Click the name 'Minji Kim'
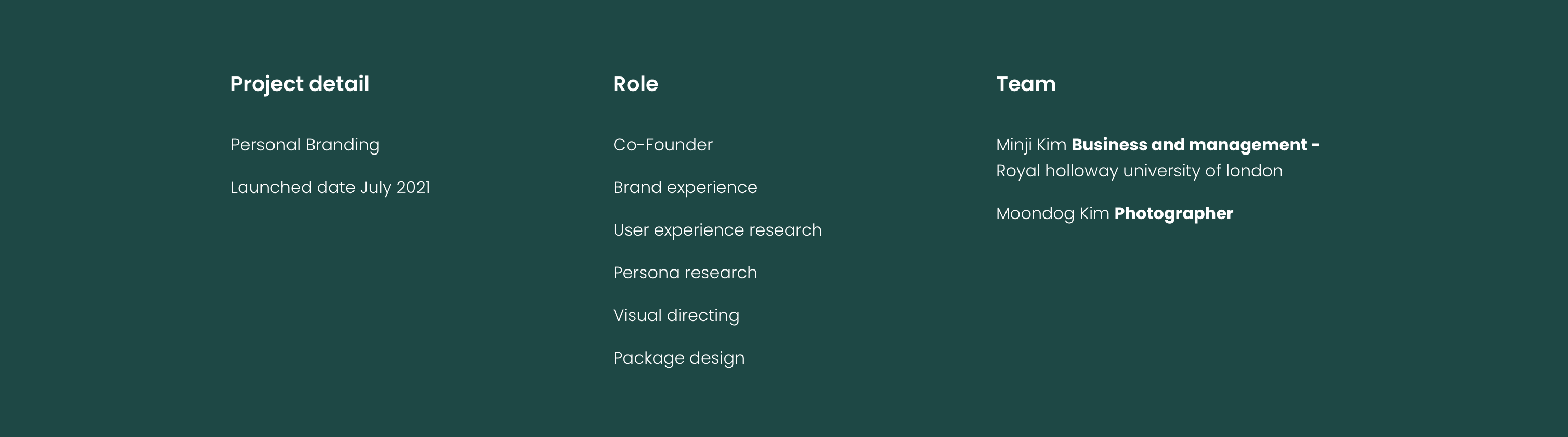1568x437 pixels. pos(1031,145)
